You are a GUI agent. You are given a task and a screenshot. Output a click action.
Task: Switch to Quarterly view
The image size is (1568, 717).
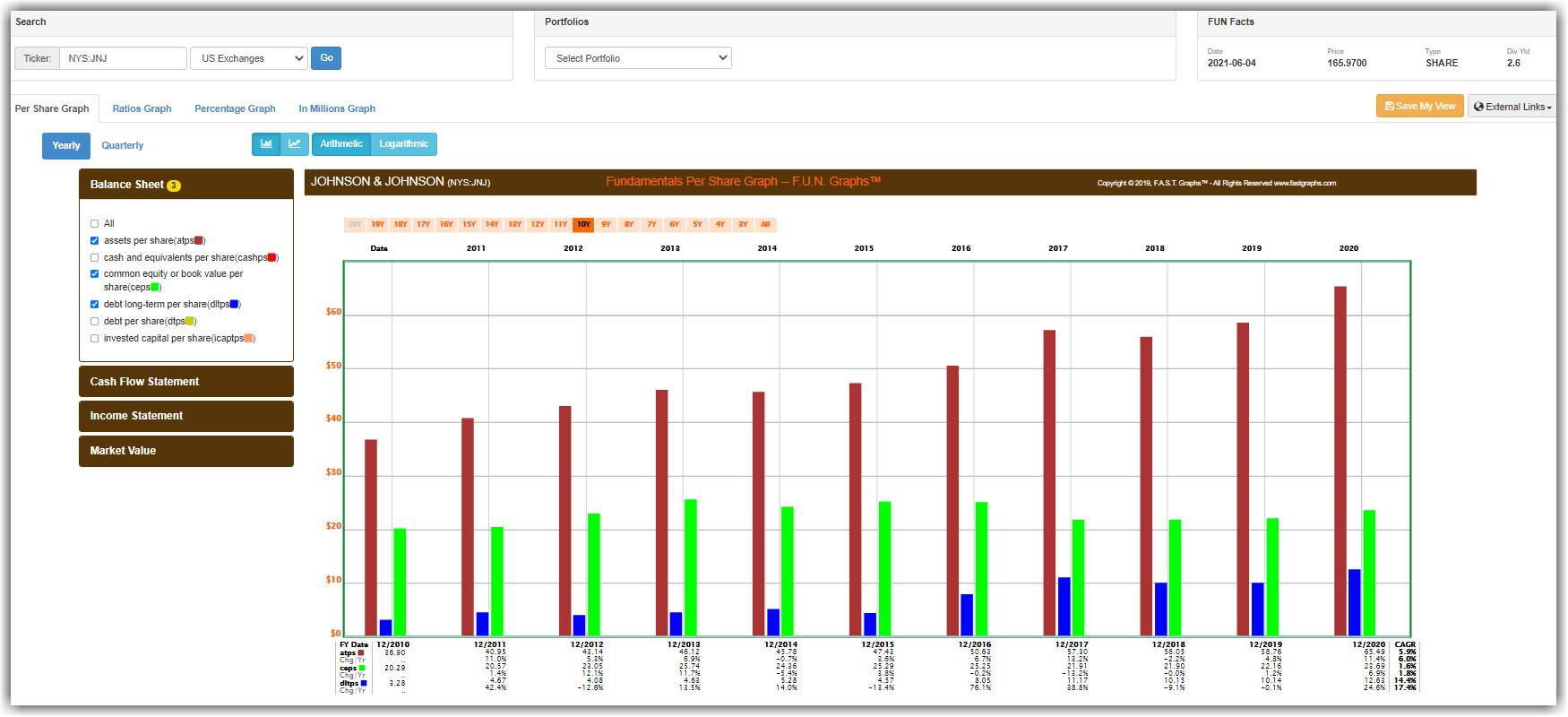(x=123, y=145)
